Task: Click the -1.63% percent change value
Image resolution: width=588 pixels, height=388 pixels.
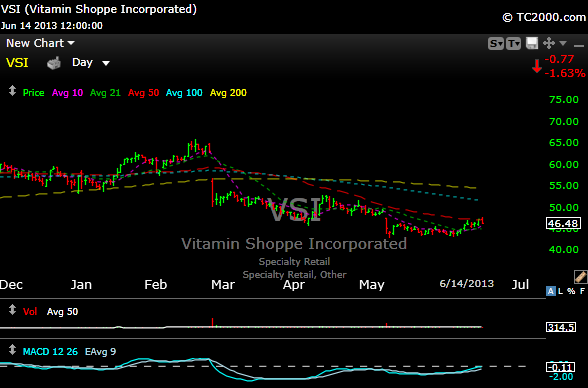Action: point(565,73)
